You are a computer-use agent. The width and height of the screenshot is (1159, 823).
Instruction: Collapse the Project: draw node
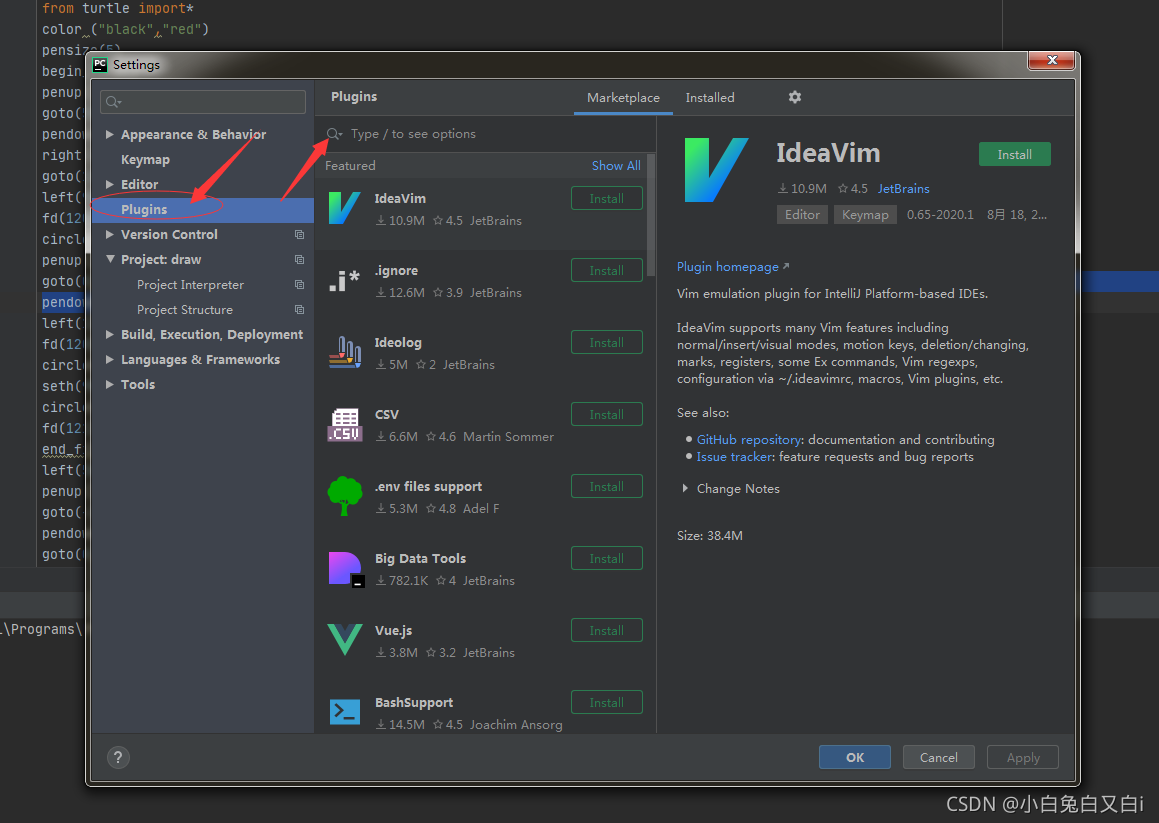click(109, 260)
